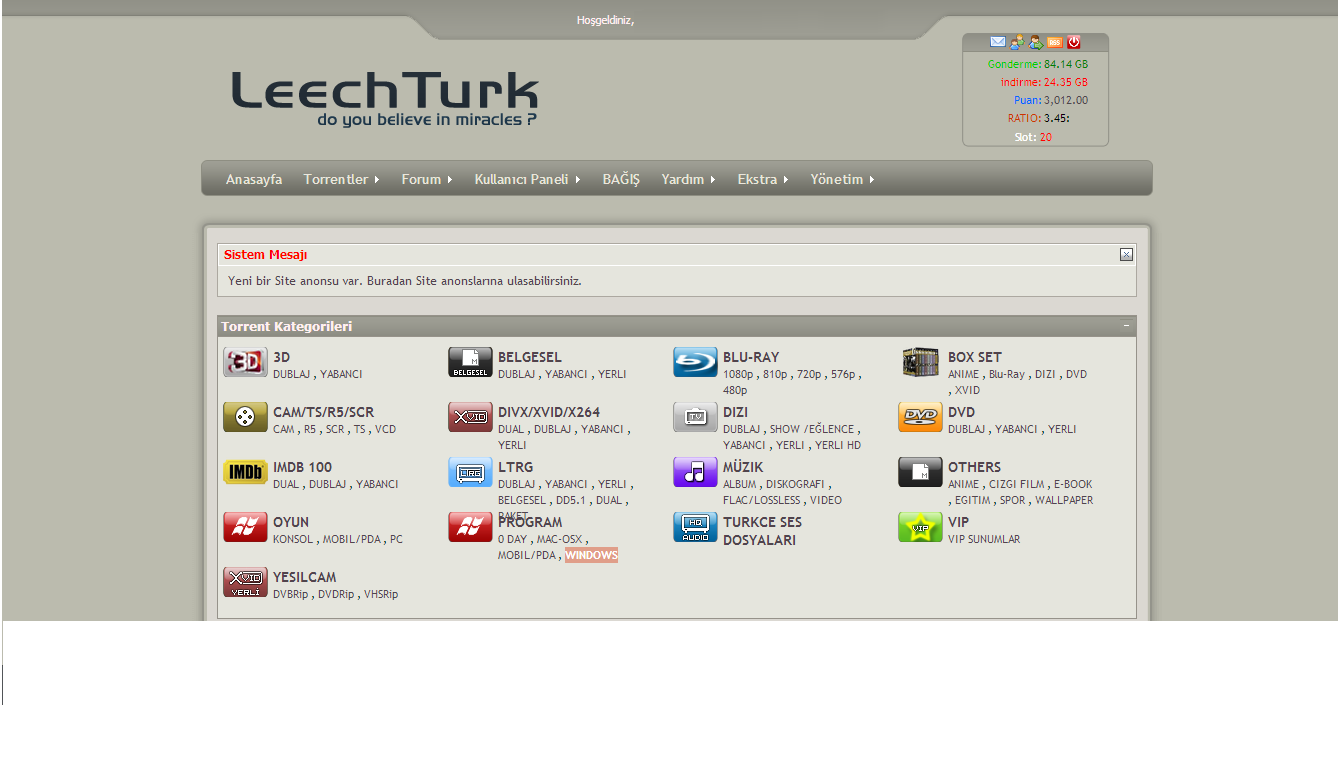The height and width of the screenshot is (768, 1338).
Task: Expand the Forum dropdown menu
Action: coord(427,180)
